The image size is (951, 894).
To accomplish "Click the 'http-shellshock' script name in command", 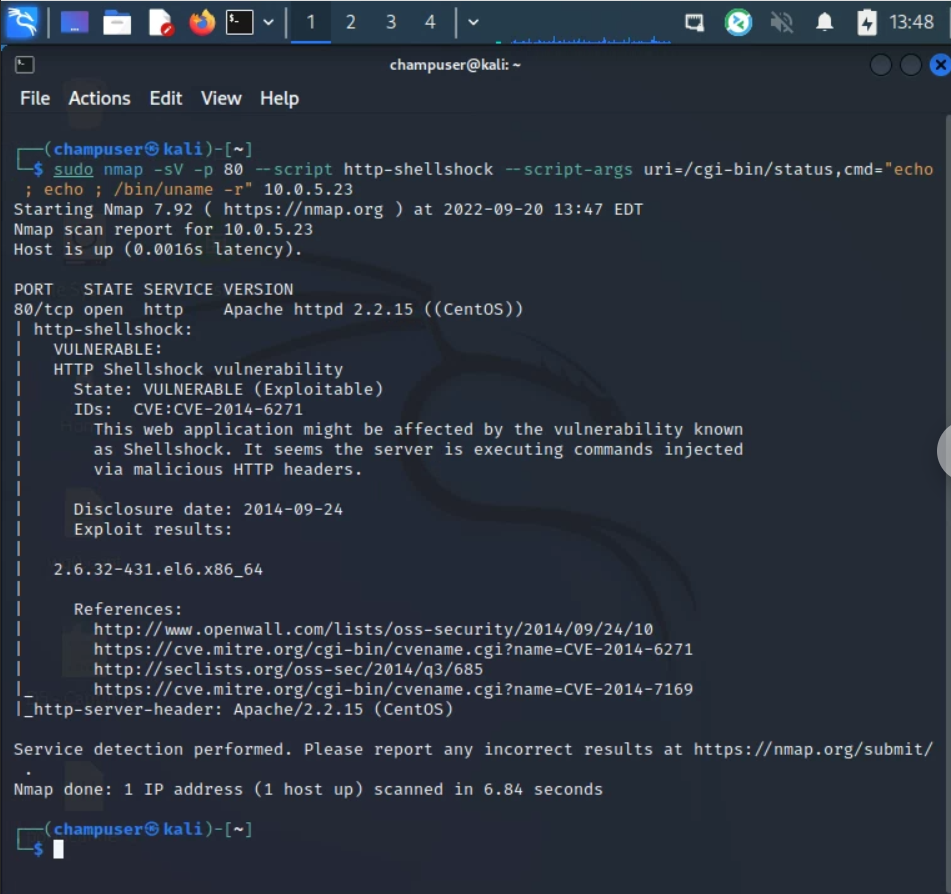I will click(x=418, y=169).
